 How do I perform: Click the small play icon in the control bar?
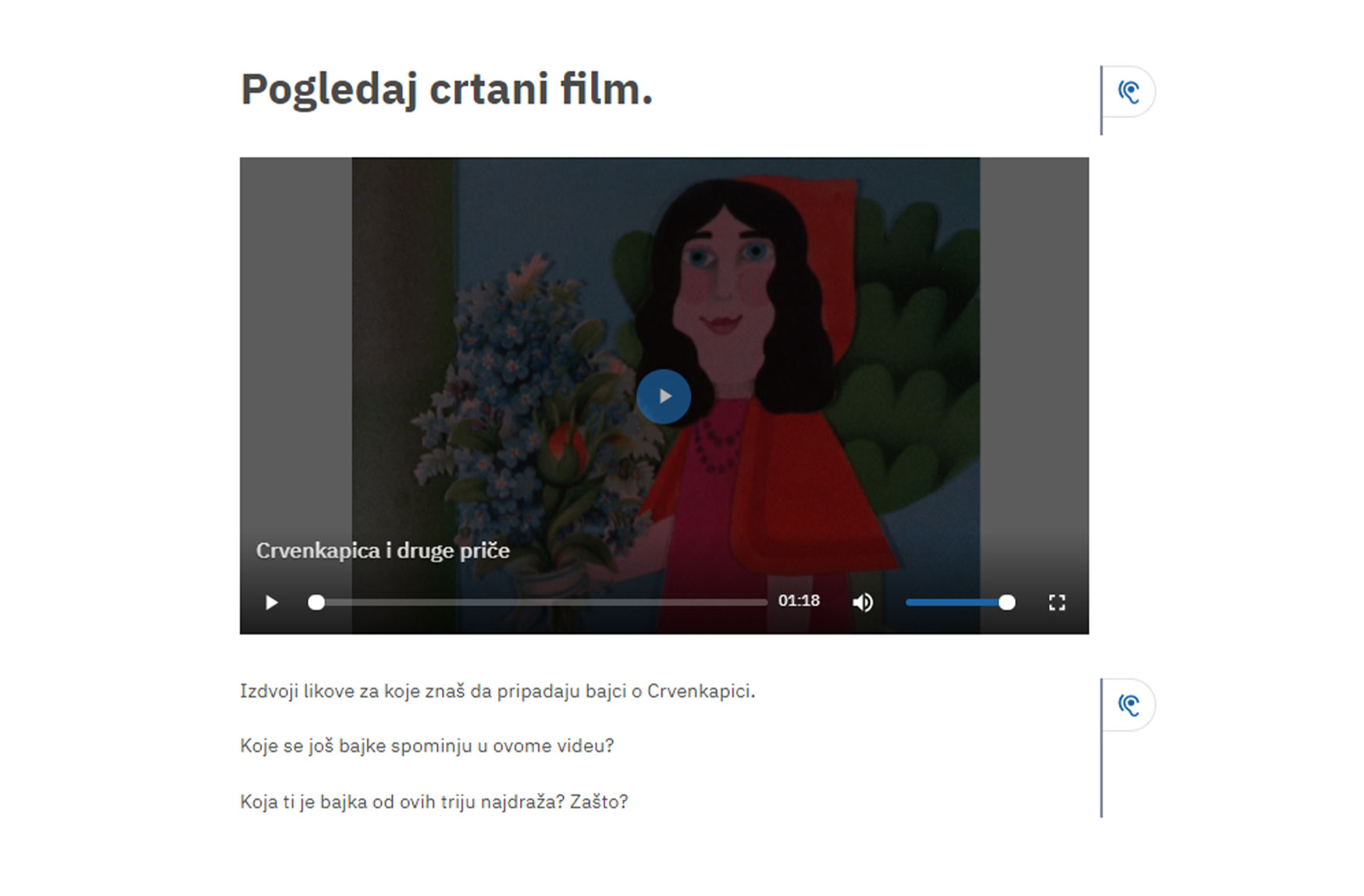coord(271,603)
